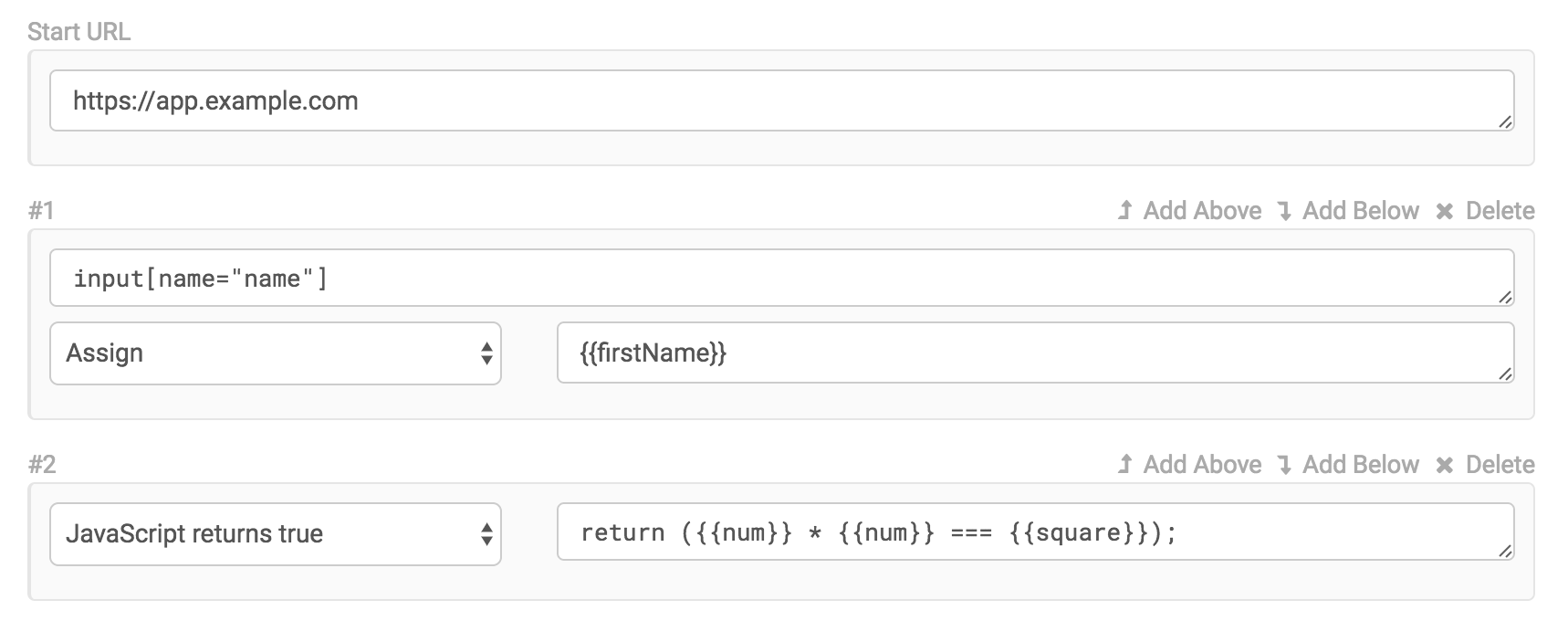1568x621 pixels.
Task: Click the Add Below arrow icon for step #2
Action: [x=1287, y=465]
